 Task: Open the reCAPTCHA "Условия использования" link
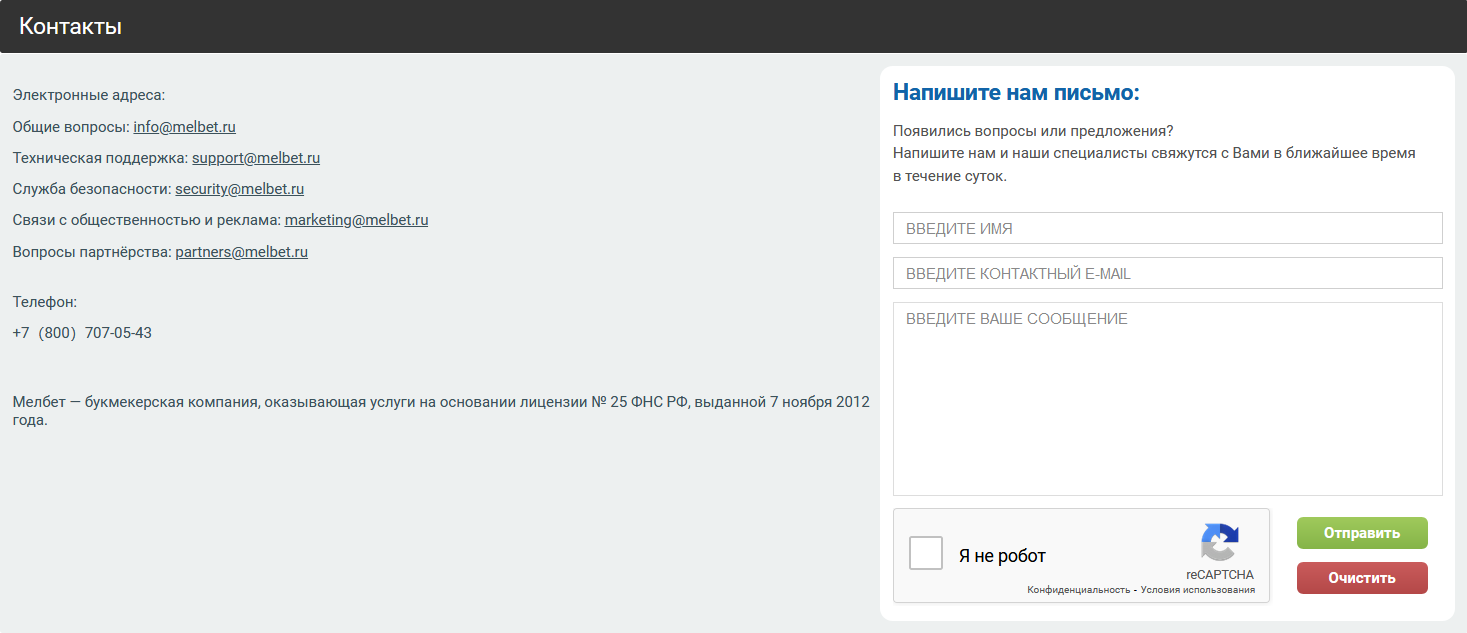pos(1198,590)
